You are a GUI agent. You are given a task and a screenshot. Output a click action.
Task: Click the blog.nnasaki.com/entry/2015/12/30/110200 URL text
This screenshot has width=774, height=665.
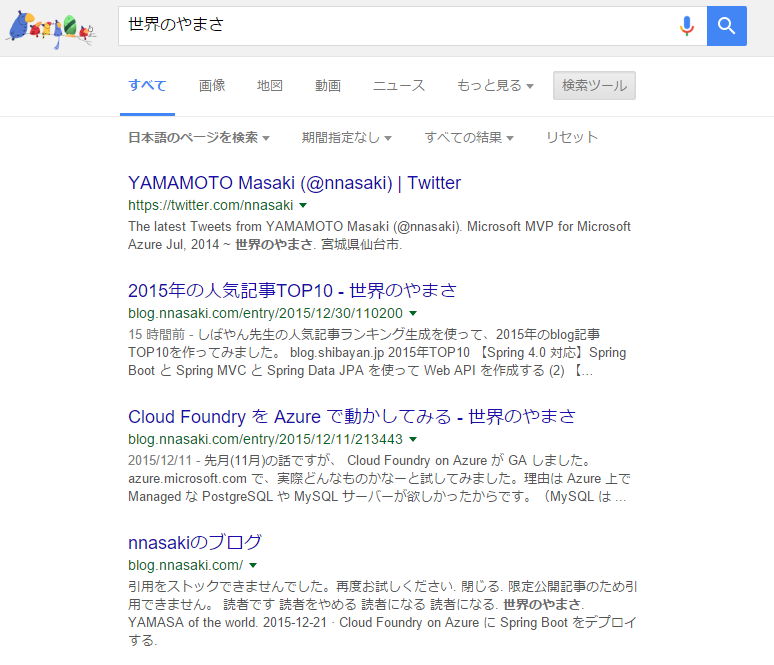click(x=266, y=313)
